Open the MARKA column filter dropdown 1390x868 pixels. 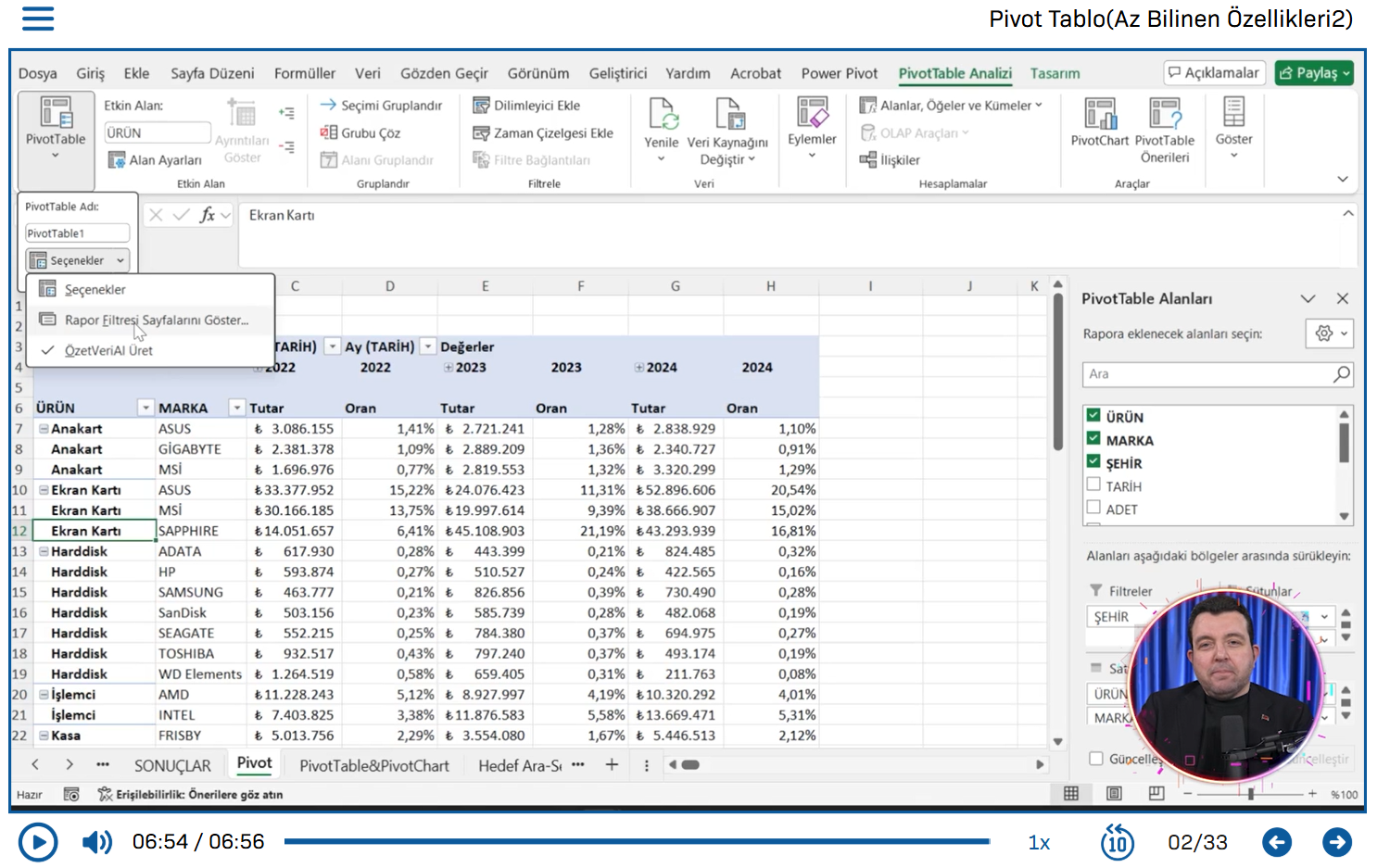[237, 408]
